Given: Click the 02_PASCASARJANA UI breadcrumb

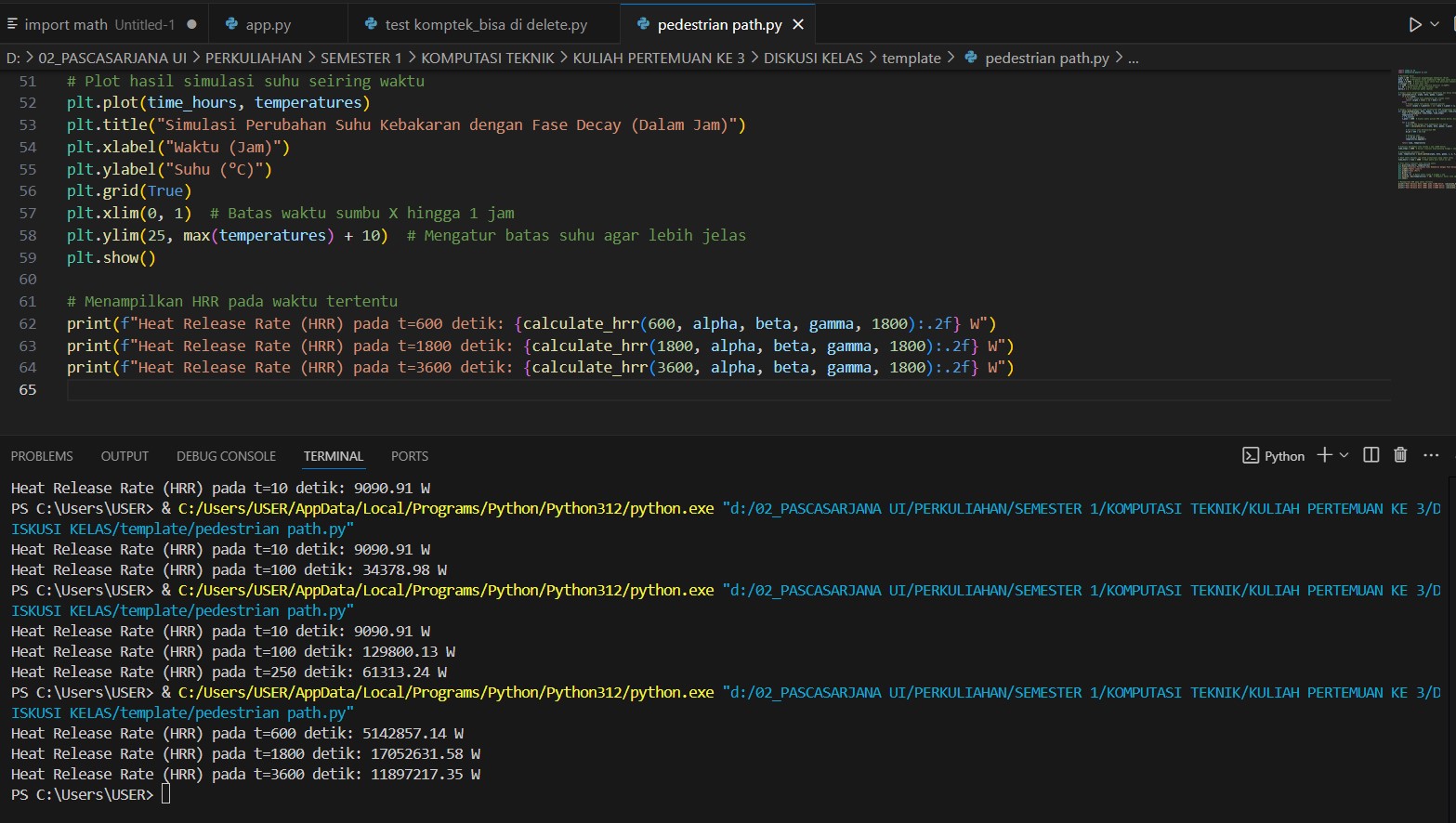Looking at the screenshot, I should pyautogui.click(x=112, y=58).
